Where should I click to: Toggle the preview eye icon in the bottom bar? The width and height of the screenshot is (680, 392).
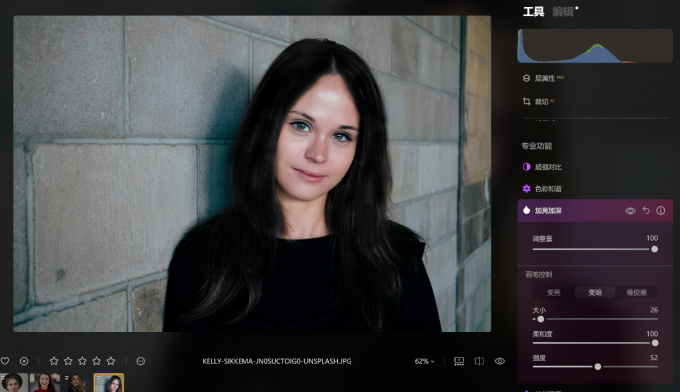[x=500, y=361]
